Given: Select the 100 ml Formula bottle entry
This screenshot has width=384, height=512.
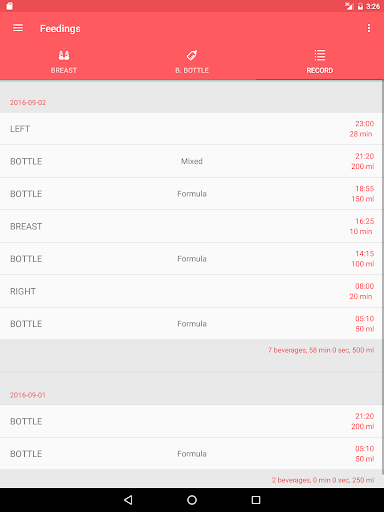Looking at the screenshot, I should [191, 259].
